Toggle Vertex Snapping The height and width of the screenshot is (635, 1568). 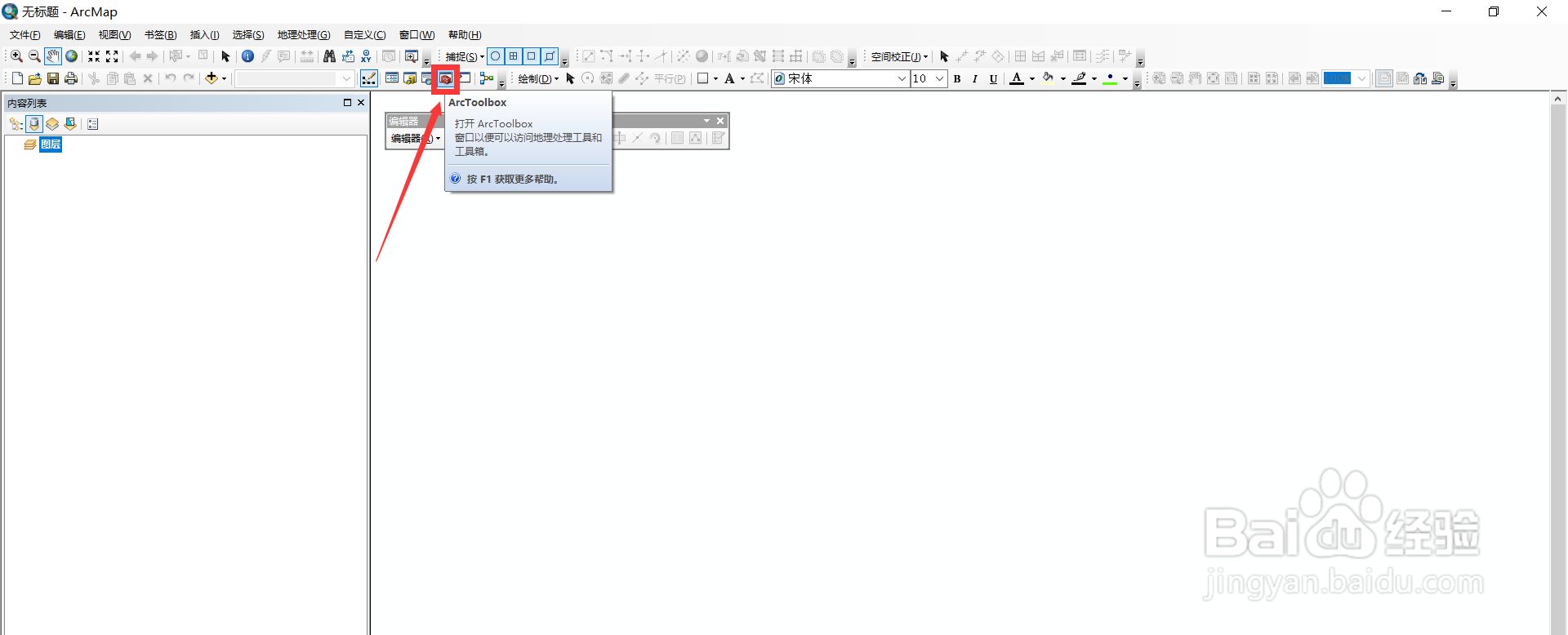pos(532,56)
